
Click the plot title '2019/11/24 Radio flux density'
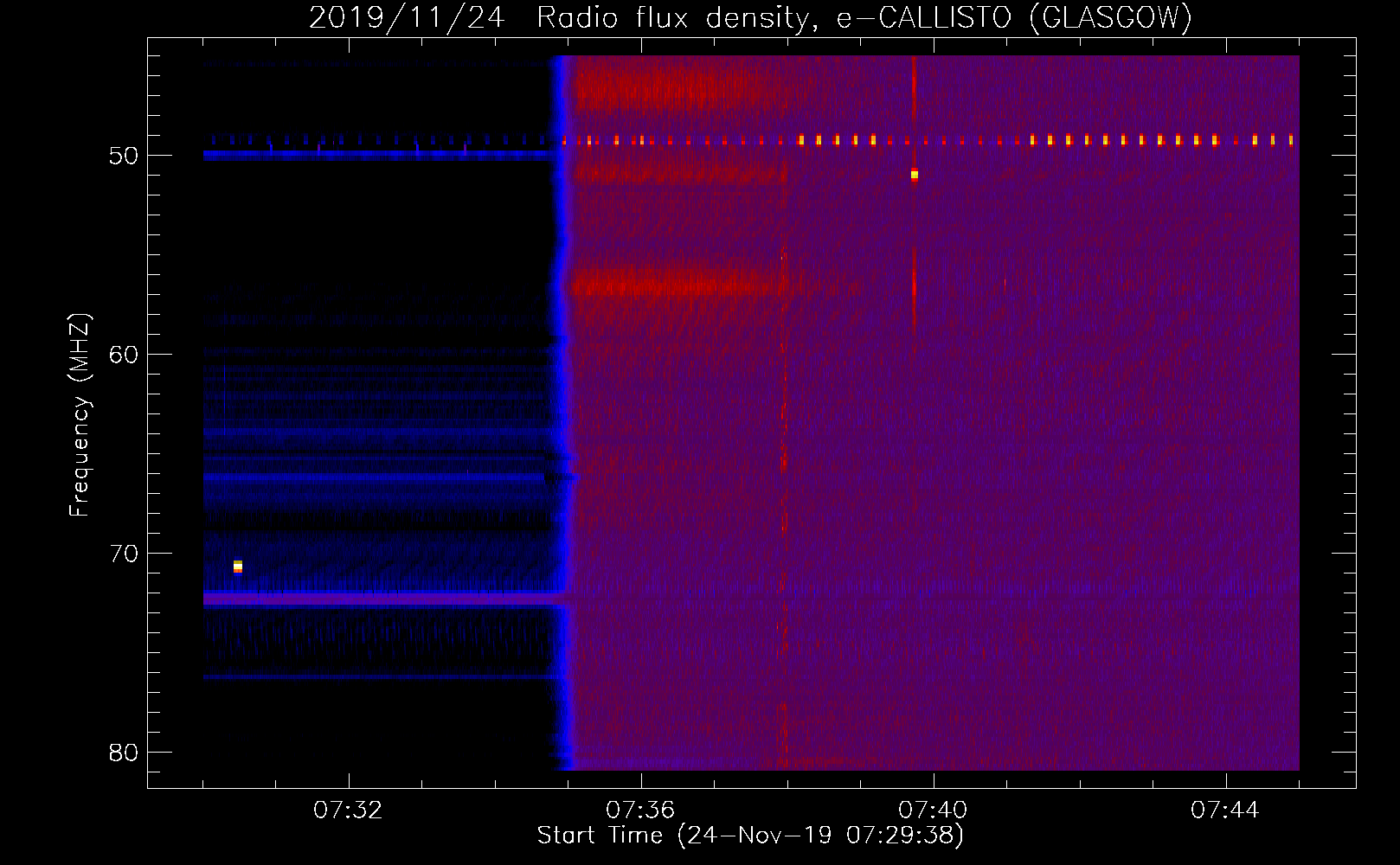(x=564, y=18)
